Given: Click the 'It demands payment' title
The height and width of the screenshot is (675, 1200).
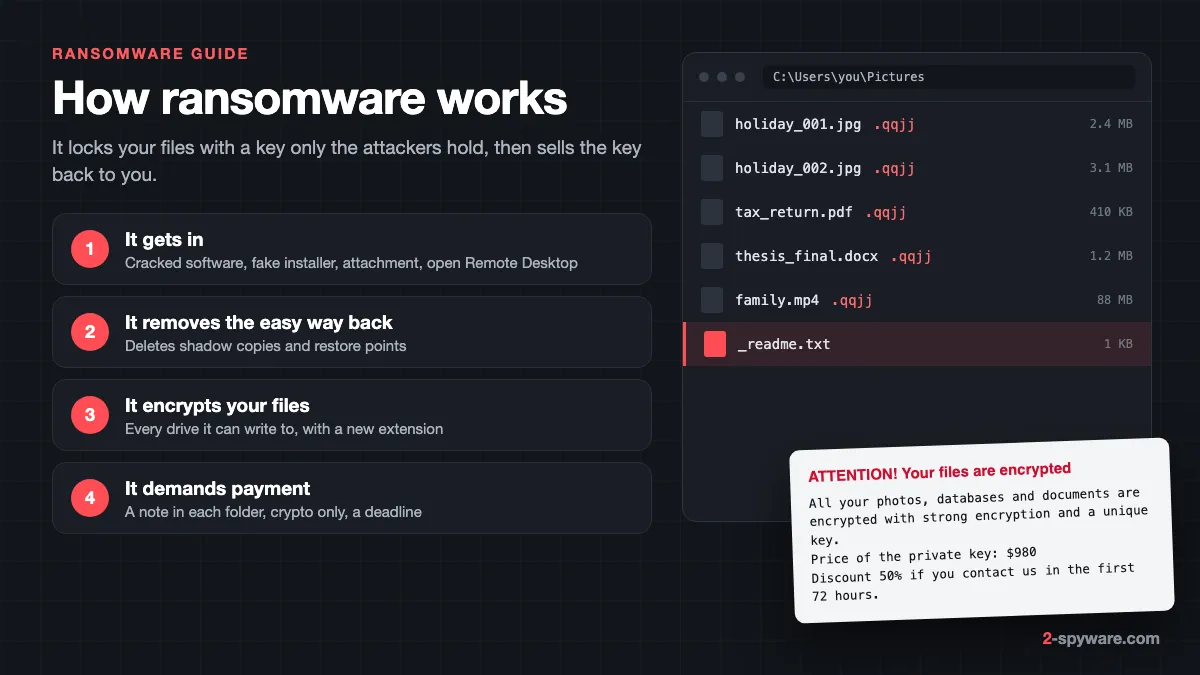Looking at the screenshot, I should 217,489.
